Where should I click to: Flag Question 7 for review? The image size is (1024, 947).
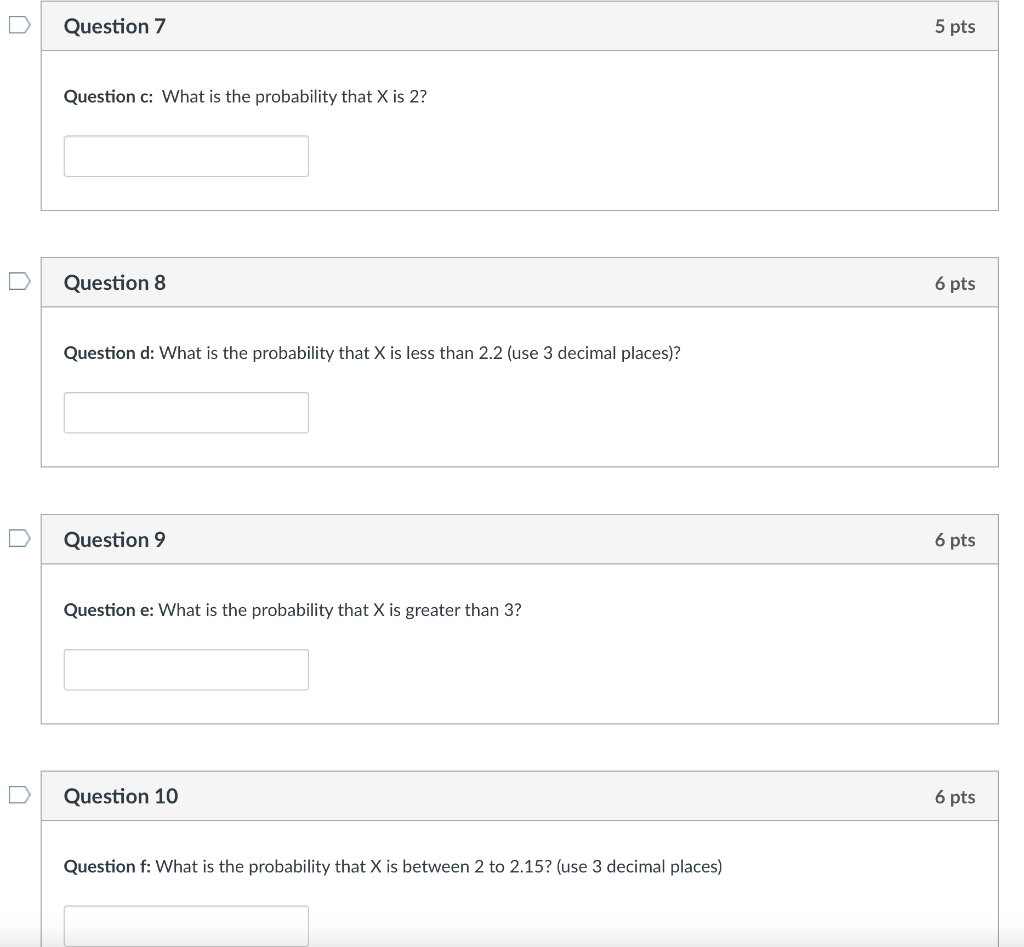[20, 25]
